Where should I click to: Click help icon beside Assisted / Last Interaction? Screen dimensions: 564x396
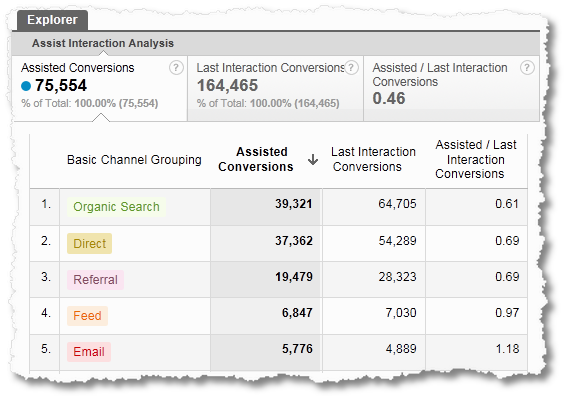tap(527, 68)
